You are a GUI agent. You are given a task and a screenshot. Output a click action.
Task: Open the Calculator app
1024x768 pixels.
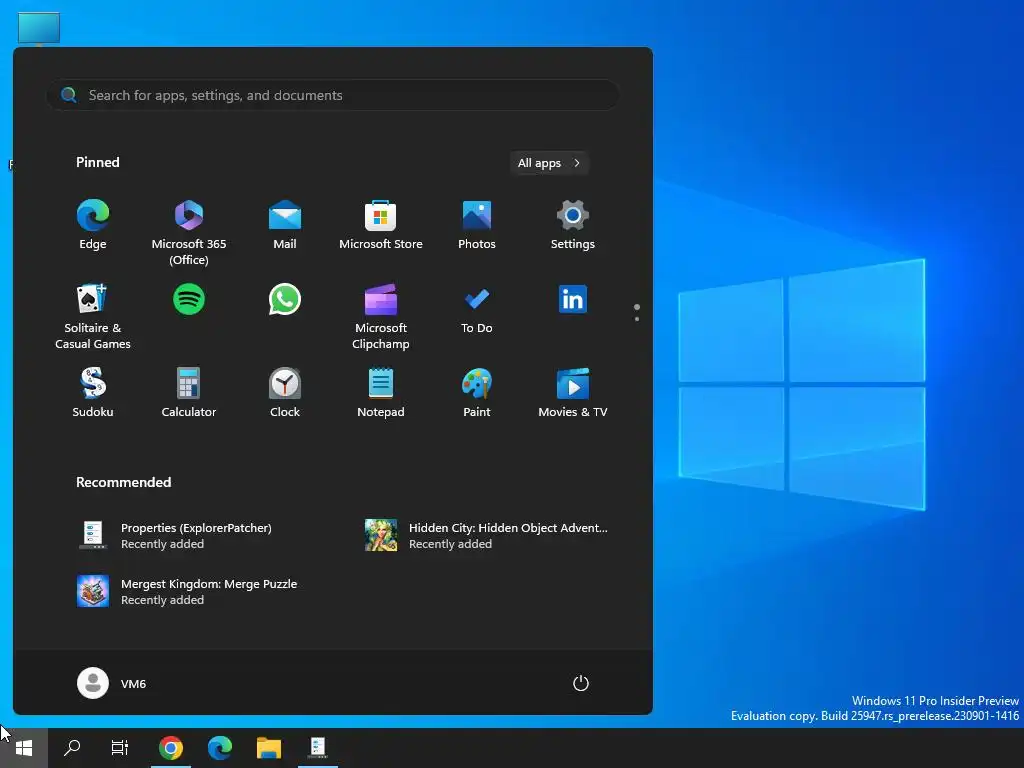(189, 393)
